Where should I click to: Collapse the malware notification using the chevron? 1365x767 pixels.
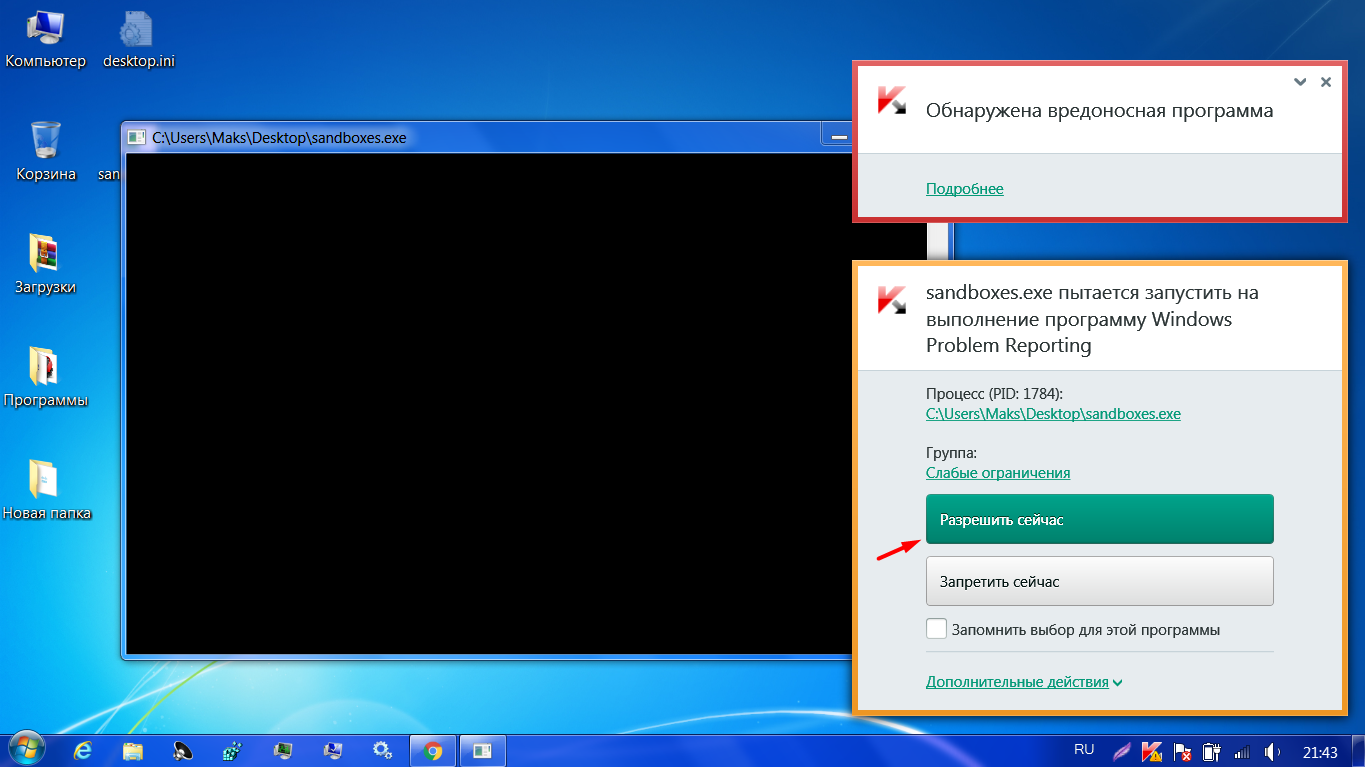(1299, 82)
